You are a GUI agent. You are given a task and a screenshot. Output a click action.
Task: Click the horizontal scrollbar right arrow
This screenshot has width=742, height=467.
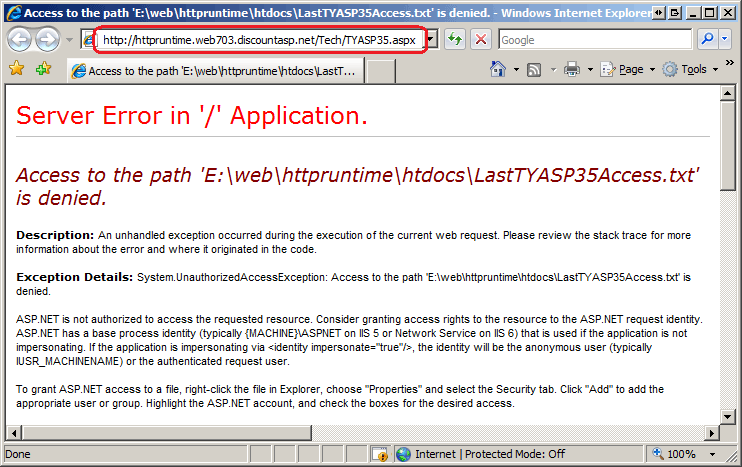(x=711, y=432)
